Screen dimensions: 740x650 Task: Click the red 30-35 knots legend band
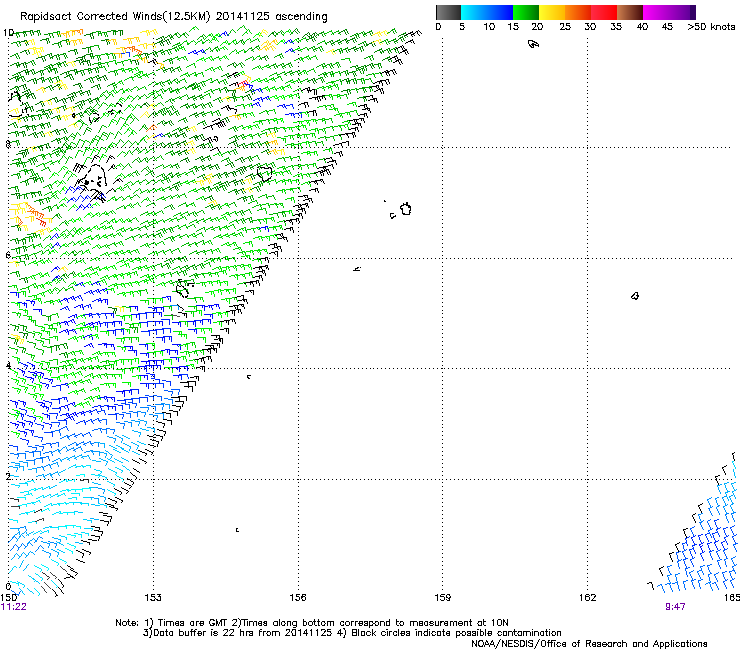coord(604,12)
